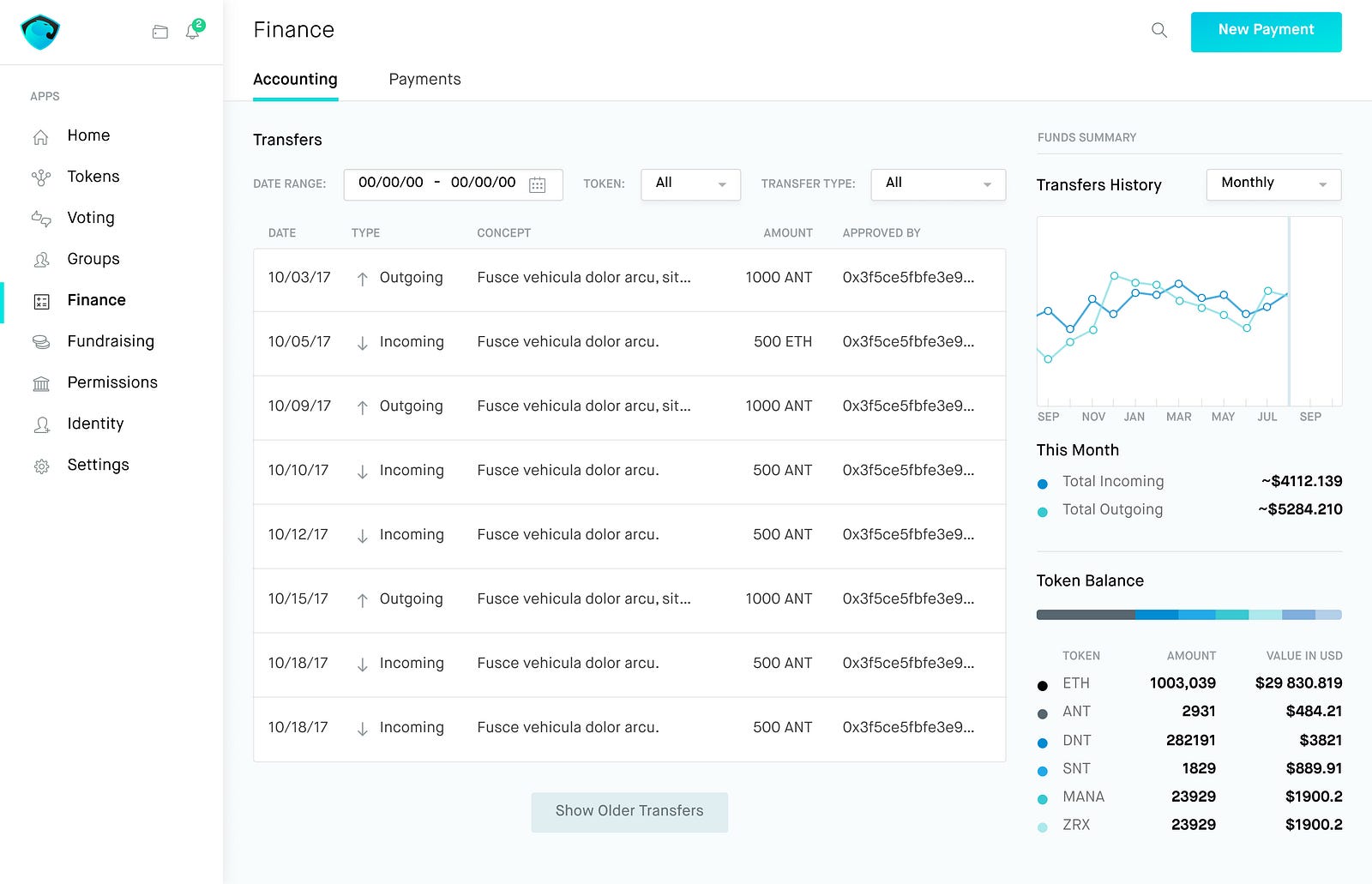Image resolution: width=1372 pixels, height=884 pixels.
Task: Click the Voting sidebar icon
Action: tap(41, 219)
